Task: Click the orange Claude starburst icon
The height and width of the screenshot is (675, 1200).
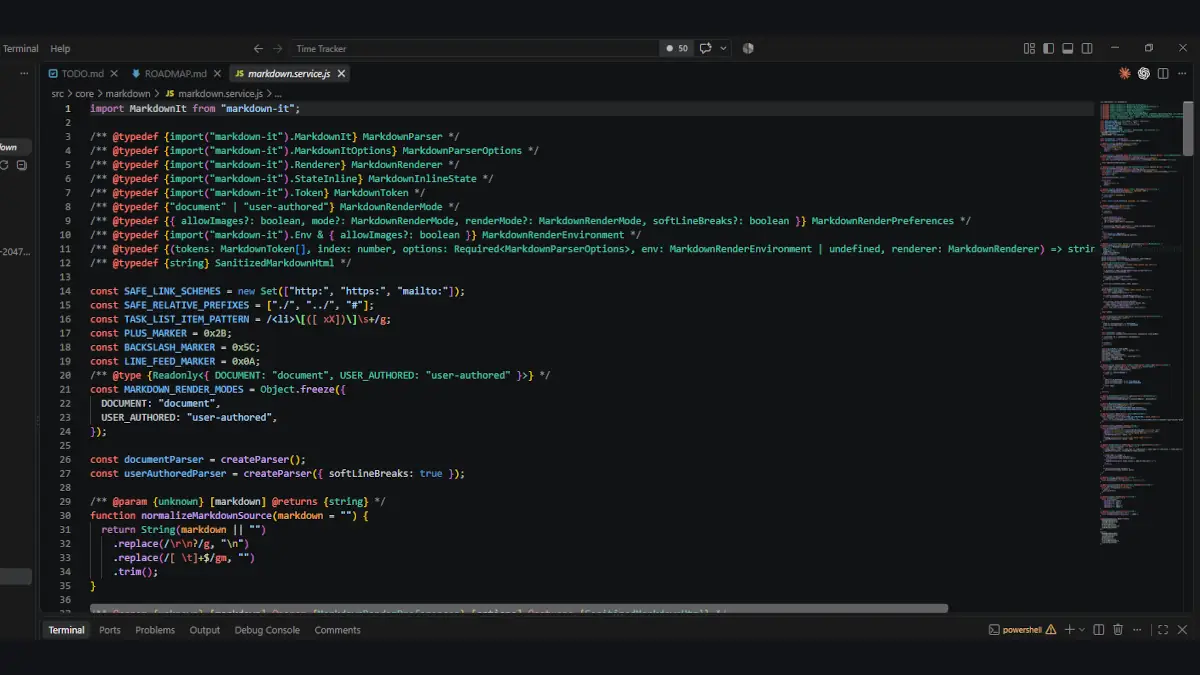Action: pyautogui.click(x=1125, y=73)
